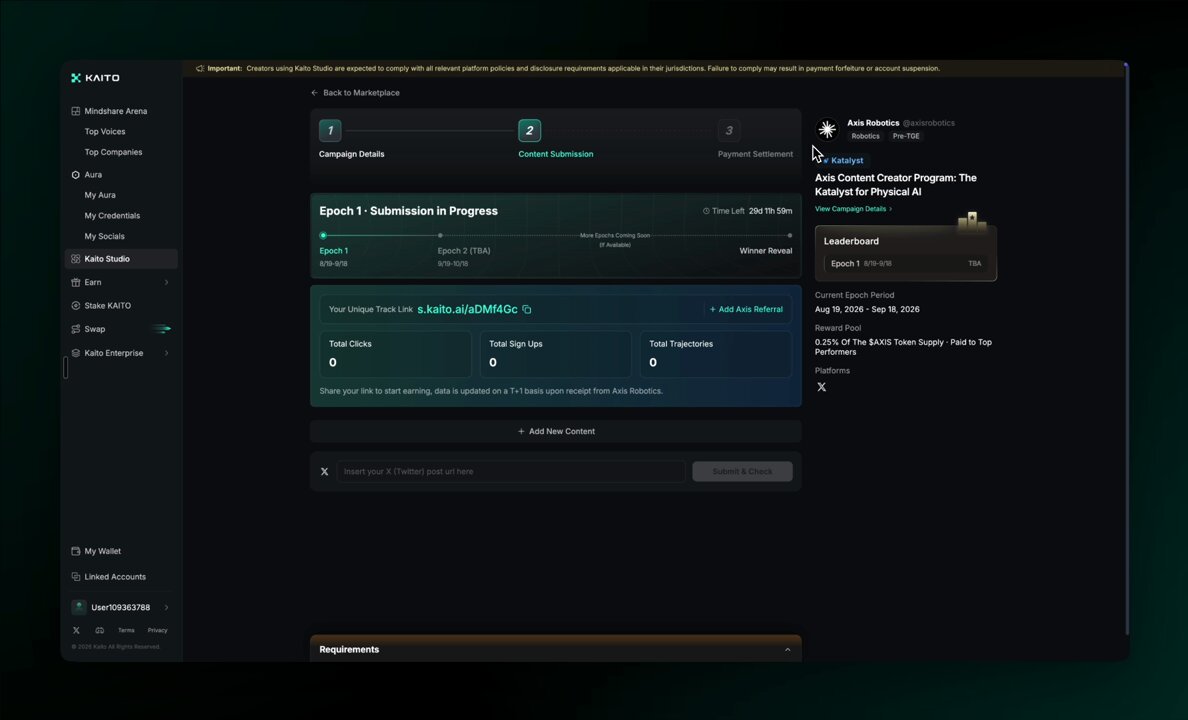Open the Leaderboard Epoch 1 row
The image size is (1188, 720).
pyautogui.click(x=905, y=264)
